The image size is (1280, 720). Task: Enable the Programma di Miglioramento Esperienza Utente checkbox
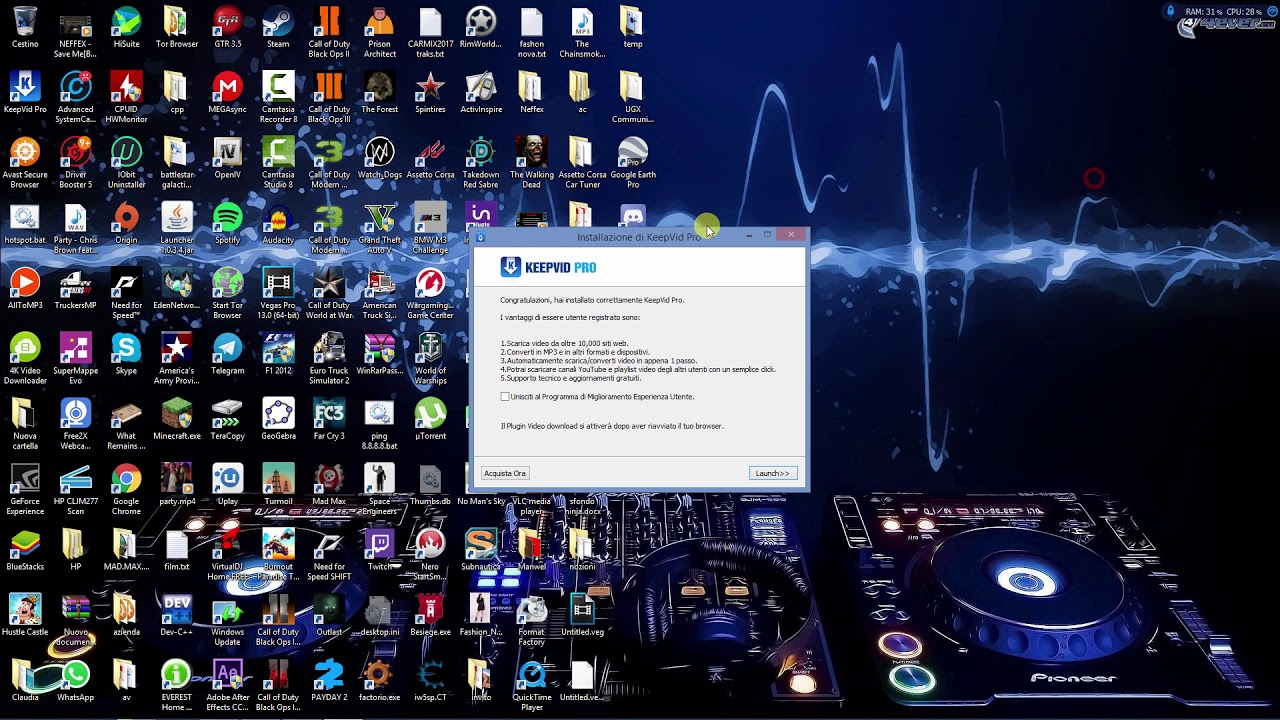coord(505,397)
